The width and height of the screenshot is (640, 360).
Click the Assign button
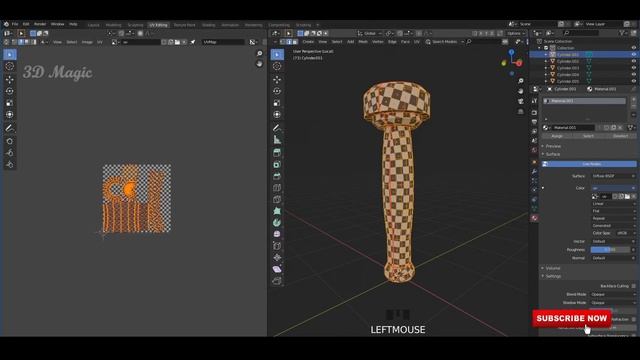pos(557,136)
